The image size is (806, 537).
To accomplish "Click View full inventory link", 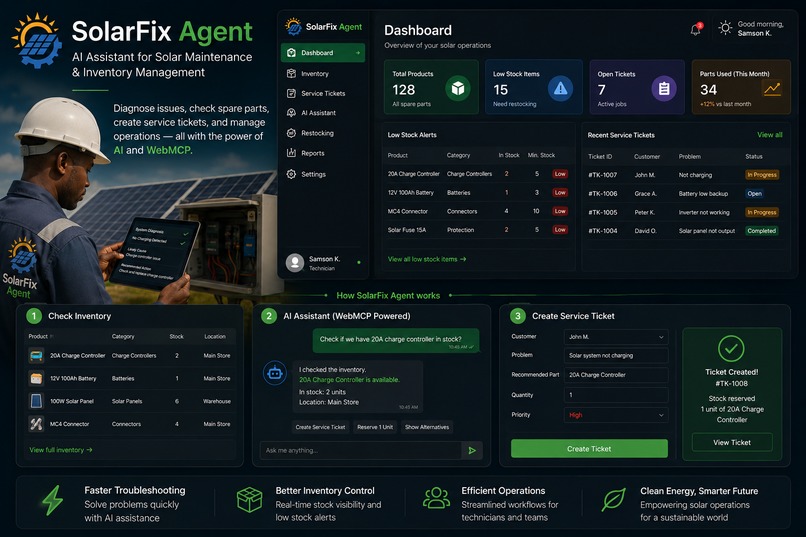I will [x=61, y=450].
